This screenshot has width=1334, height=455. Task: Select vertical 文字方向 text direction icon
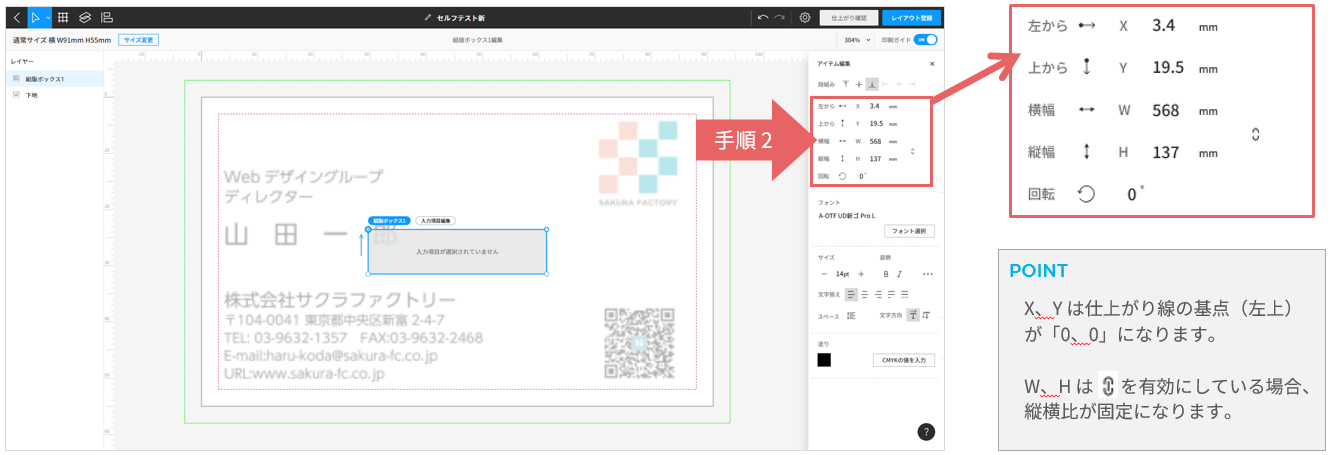coord(926,315)
